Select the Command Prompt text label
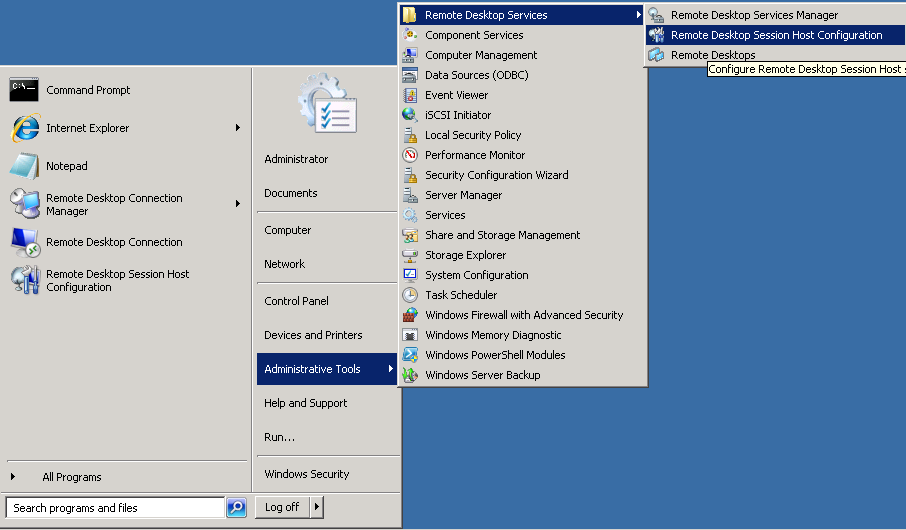 (x=88, y=90)
